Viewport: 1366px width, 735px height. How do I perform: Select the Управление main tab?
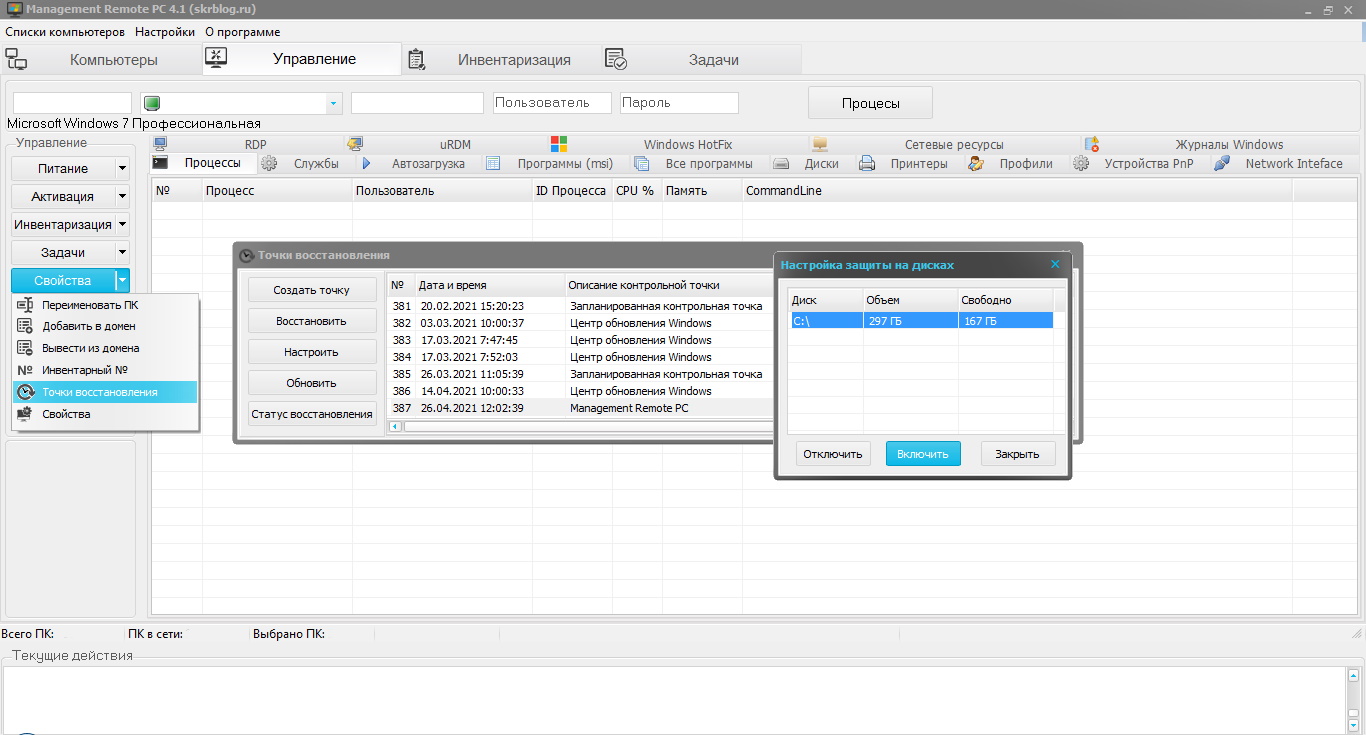click(x=302, y=59)
